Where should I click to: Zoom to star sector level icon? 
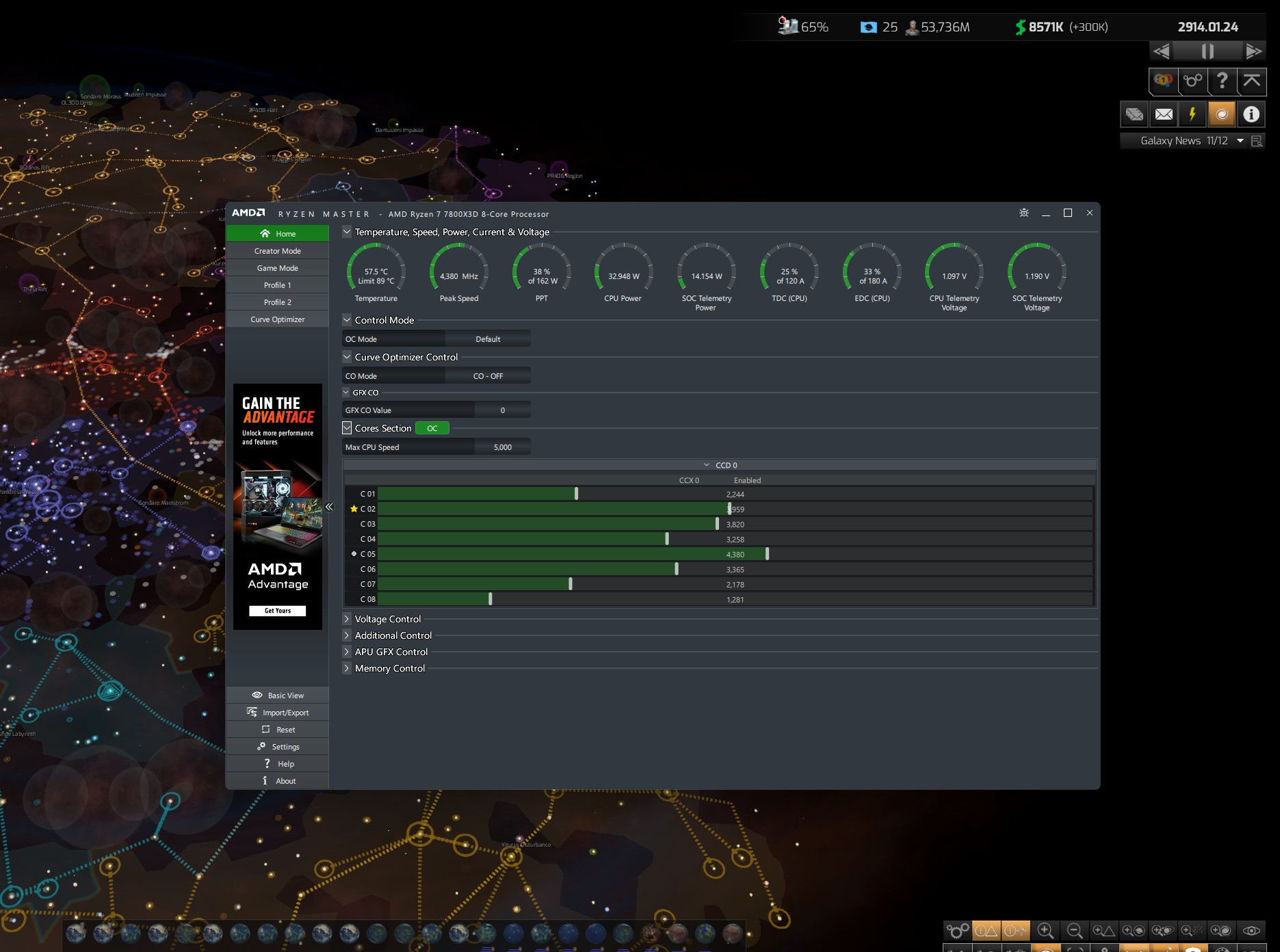(x=1192, y=930)
